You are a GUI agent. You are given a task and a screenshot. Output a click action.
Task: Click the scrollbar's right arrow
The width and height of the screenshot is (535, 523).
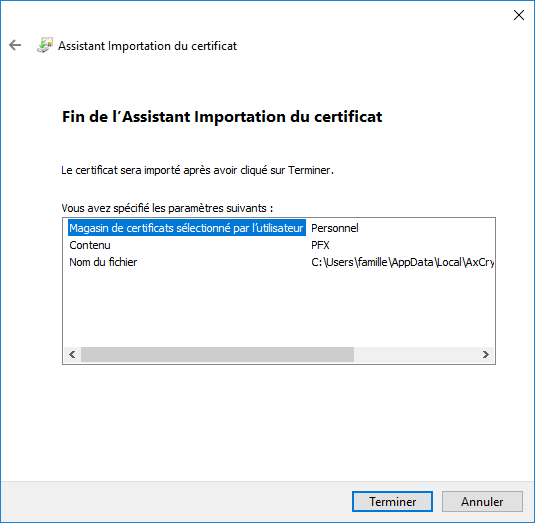(486, 354)
